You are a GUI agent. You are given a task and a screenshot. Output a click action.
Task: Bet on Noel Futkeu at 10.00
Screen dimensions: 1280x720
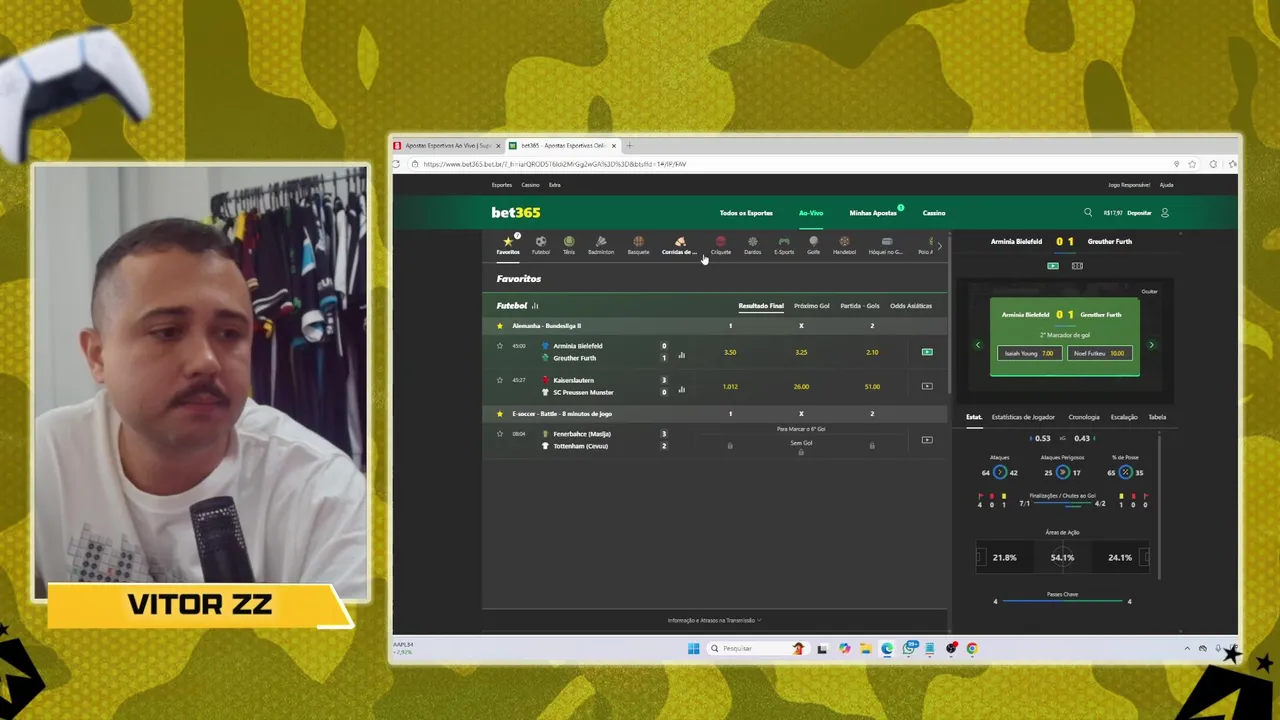[x=1099, y=353]
